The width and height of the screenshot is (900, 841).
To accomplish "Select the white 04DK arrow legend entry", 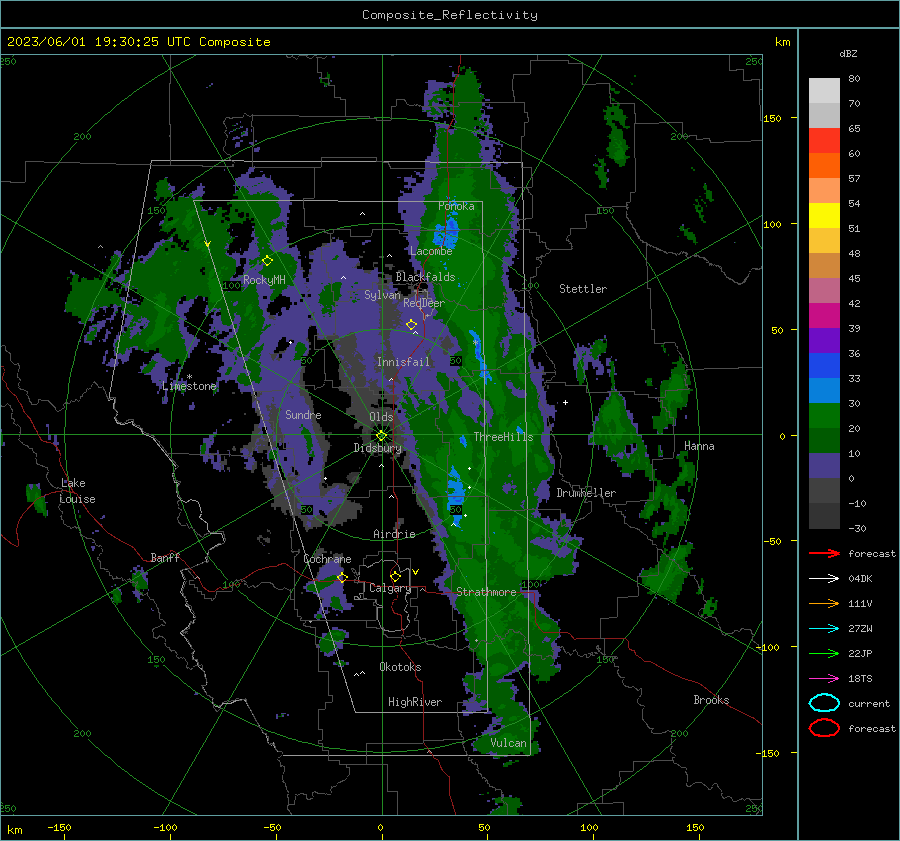I will (x=824, y=578).
